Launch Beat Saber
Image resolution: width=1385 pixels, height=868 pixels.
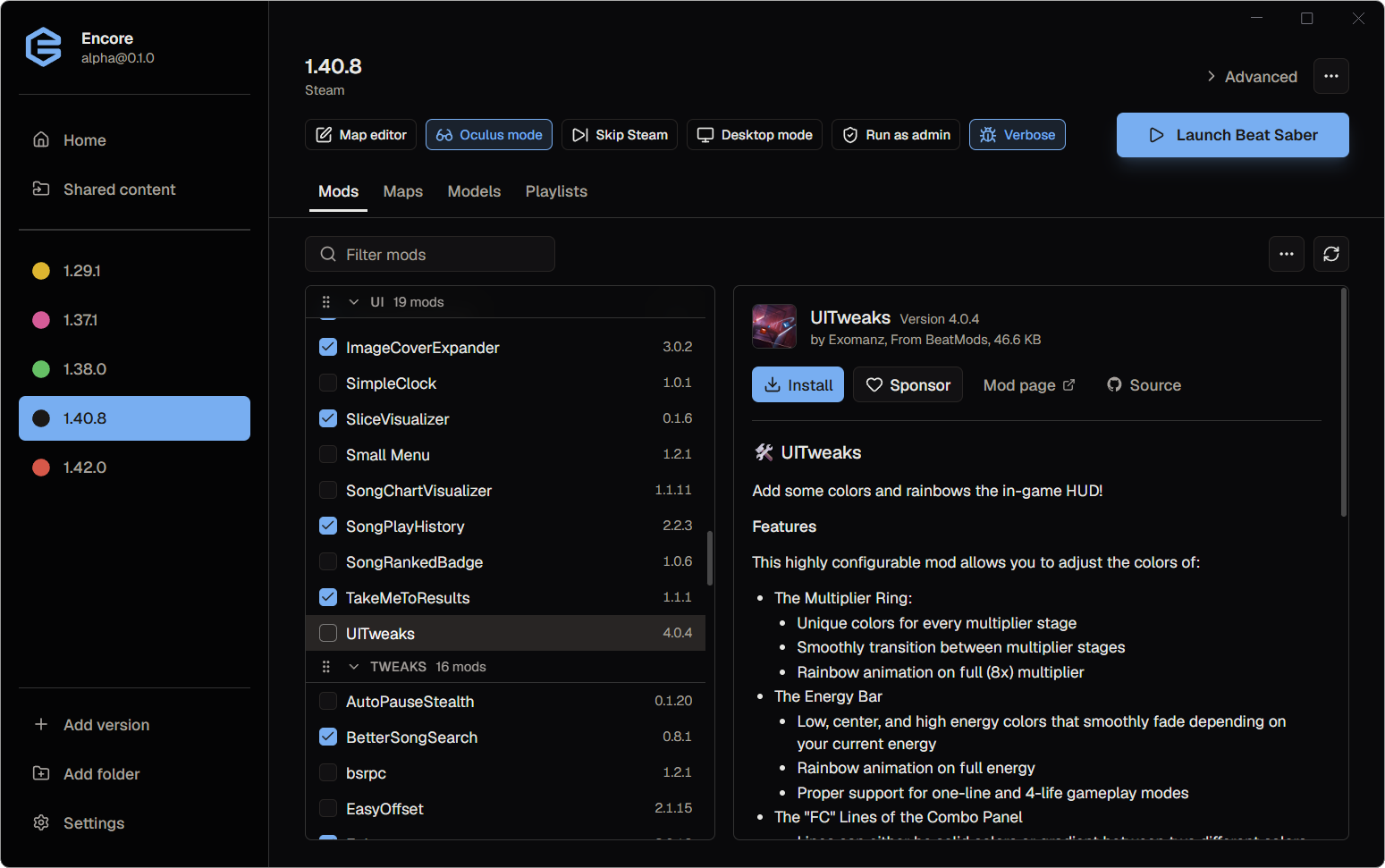(x=1233, y=135)
